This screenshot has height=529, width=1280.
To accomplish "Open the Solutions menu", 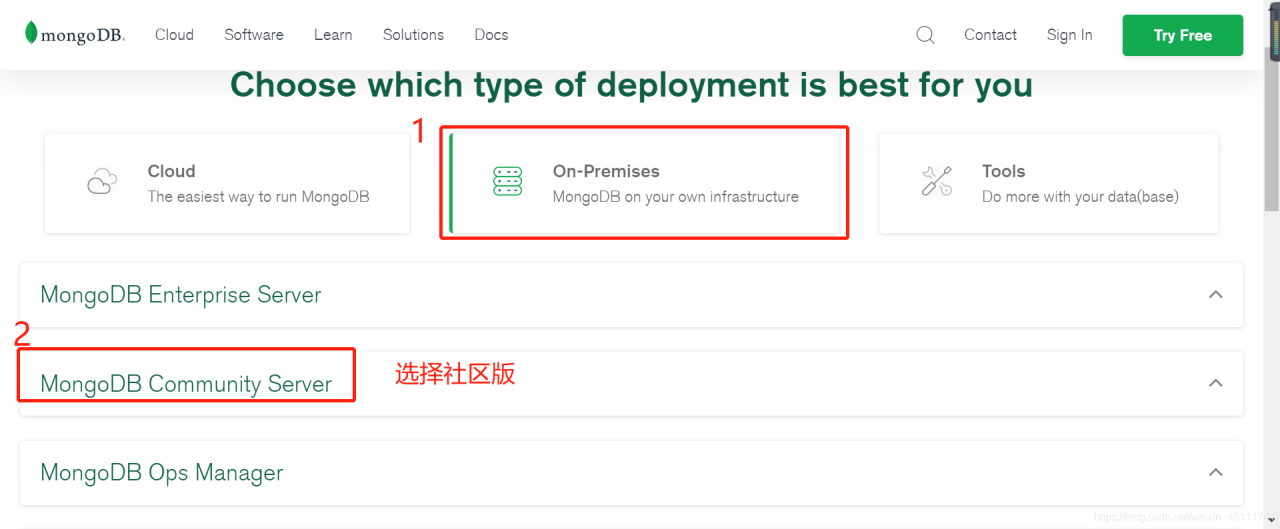I will coord(413,35).
